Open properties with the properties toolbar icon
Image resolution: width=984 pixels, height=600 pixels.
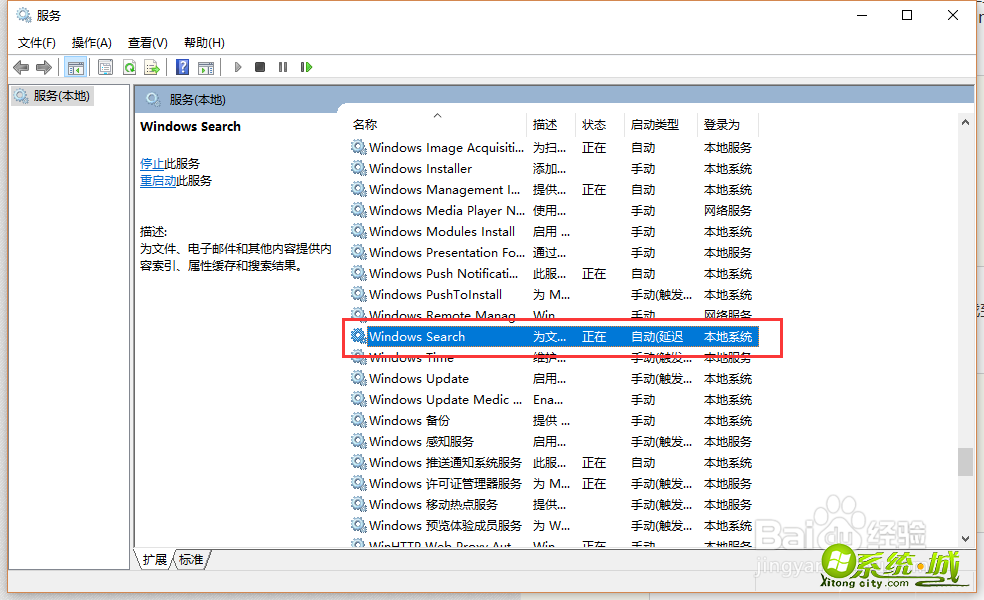coord(105,66)
